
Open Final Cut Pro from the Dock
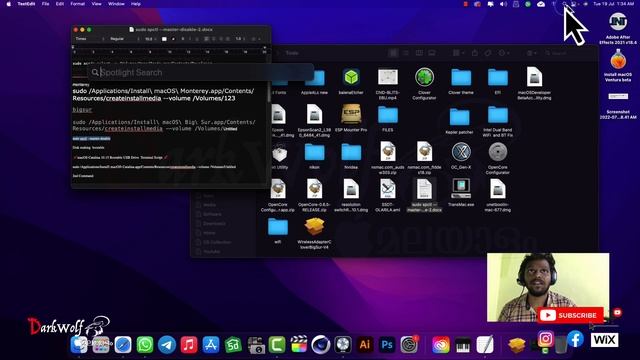[299, 345]
